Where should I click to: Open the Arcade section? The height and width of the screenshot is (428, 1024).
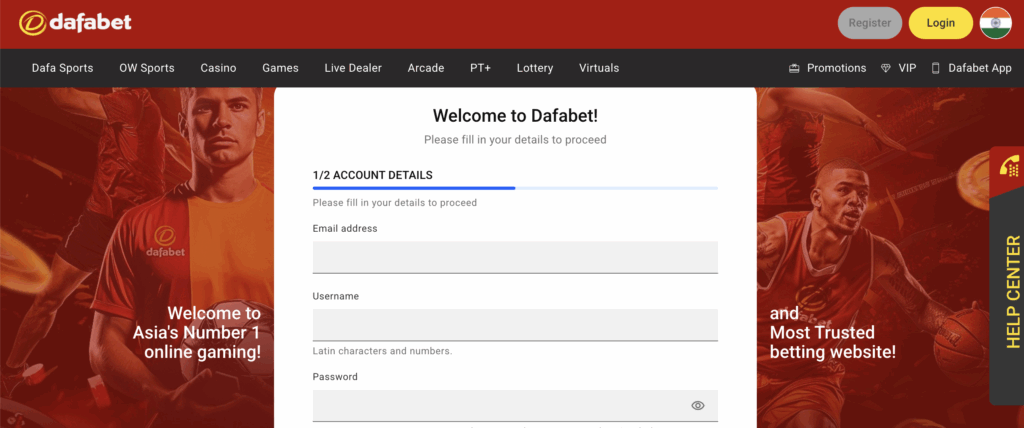[426, 68]
